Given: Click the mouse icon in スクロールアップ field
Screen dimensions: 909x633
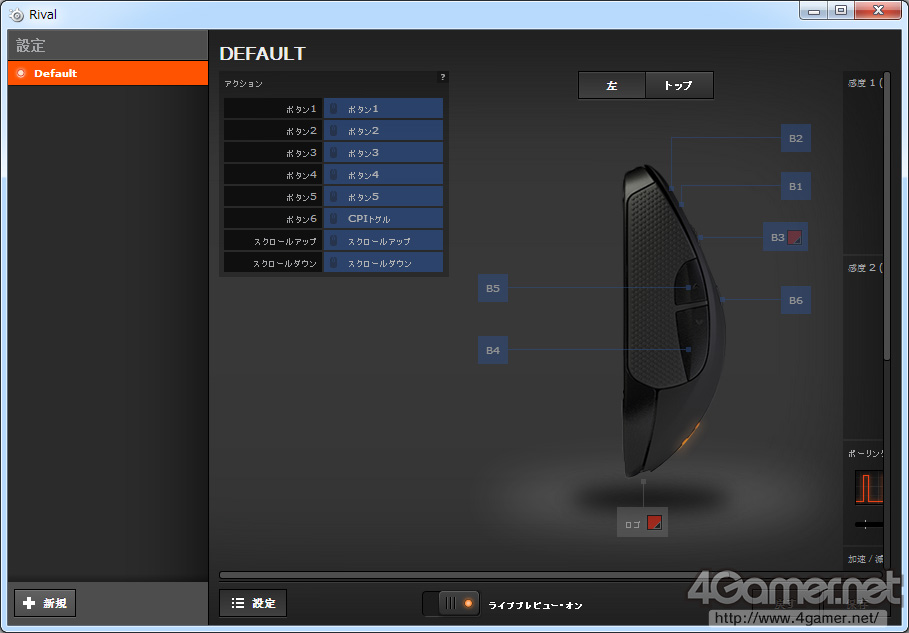Looking at the screenshot, I should [333, 241].
